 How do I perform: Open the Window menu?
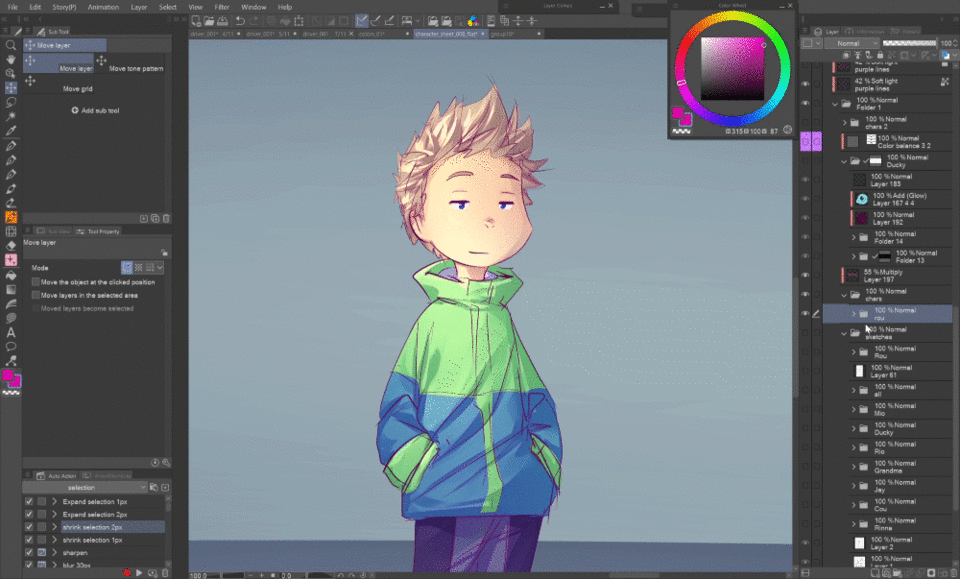(253, 7)
